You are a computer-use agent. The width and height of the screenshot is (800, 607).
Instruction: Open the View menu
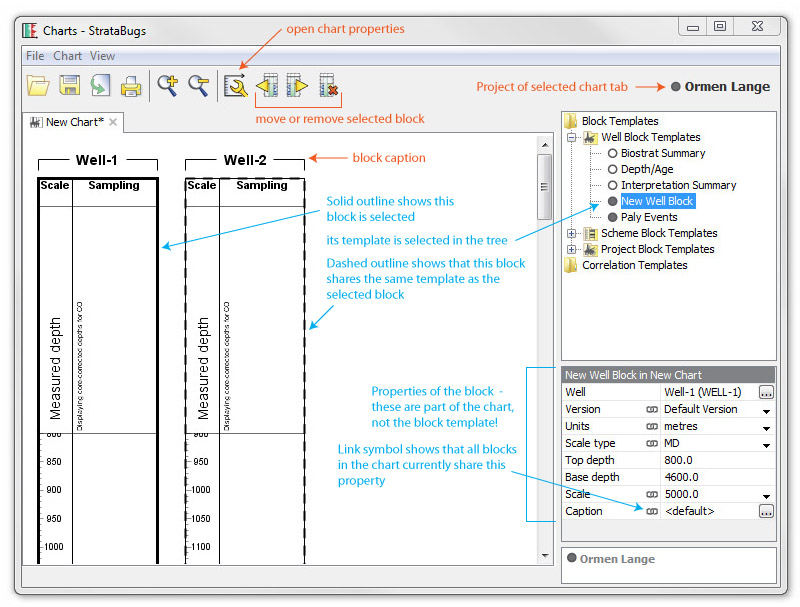[x=103, y=56]
